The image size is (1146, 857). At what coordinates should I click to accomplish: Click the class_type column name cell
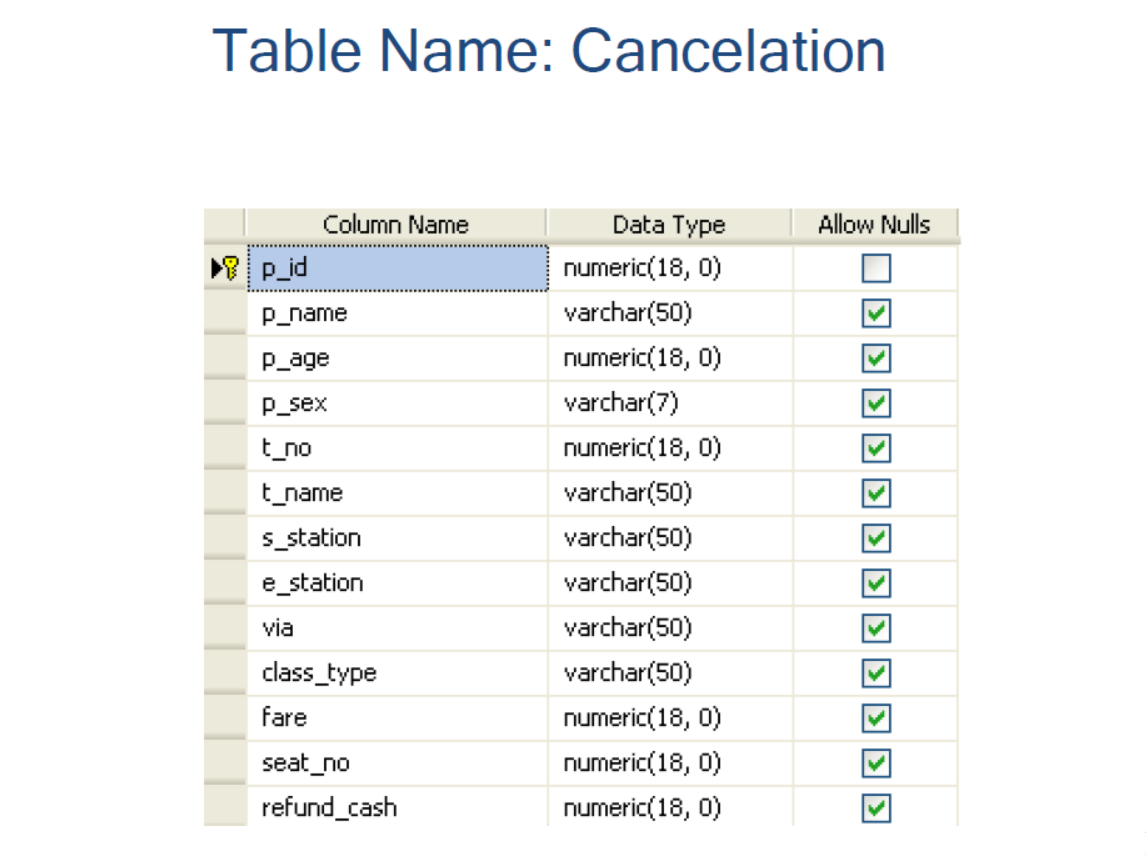[396, 673]
